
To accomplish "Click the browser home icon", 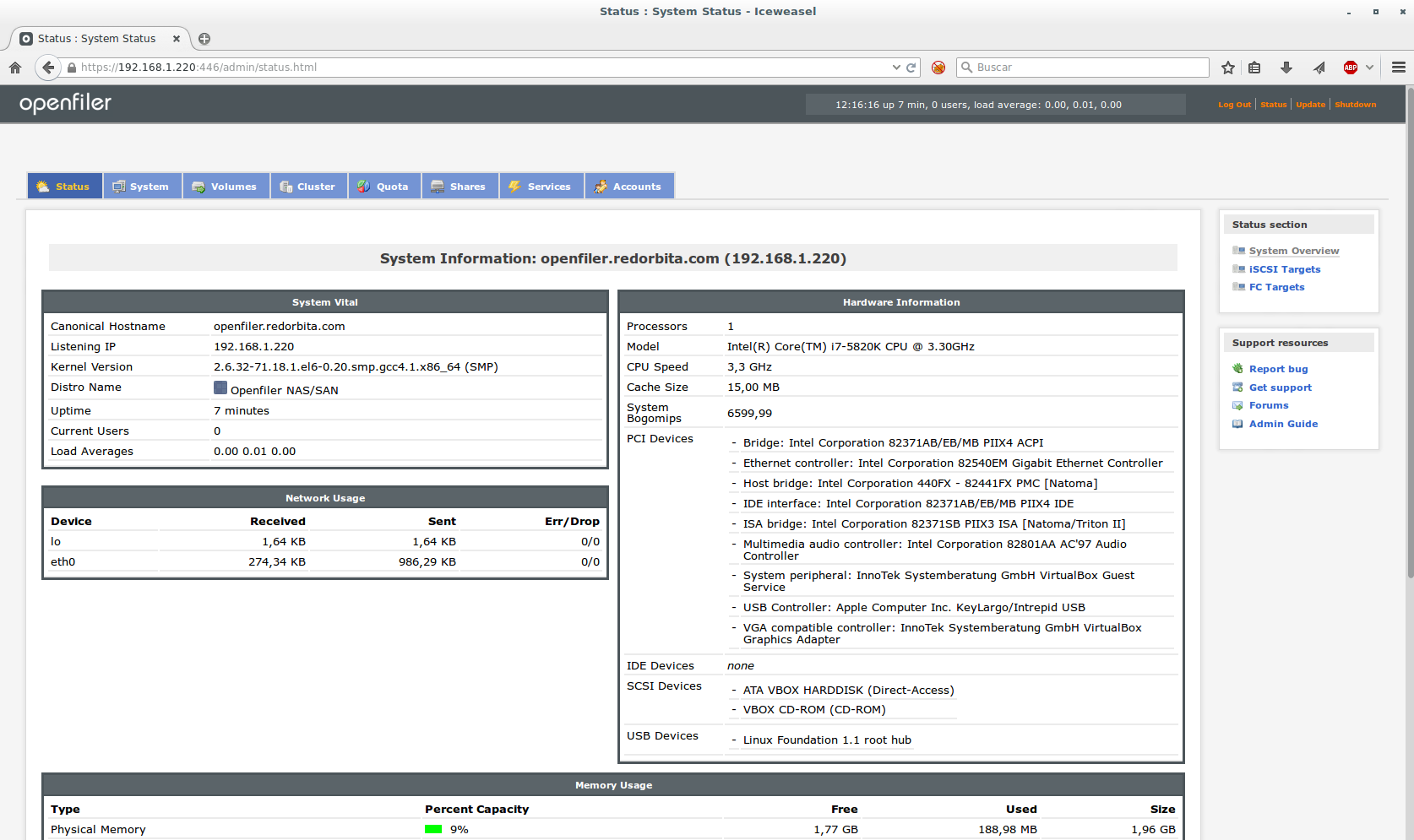I will point(15,68).
